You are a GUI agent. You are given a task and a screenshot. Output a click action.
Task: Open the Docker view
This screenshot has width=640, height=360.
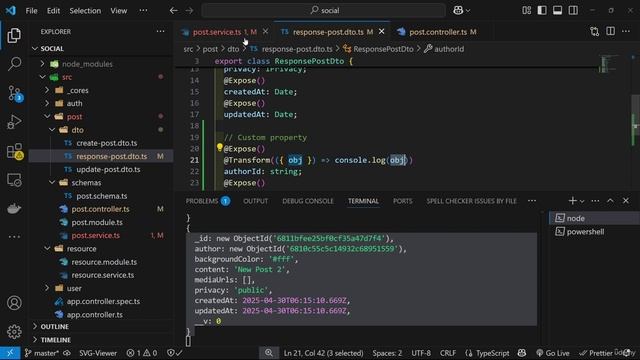[x=14, y=209]
